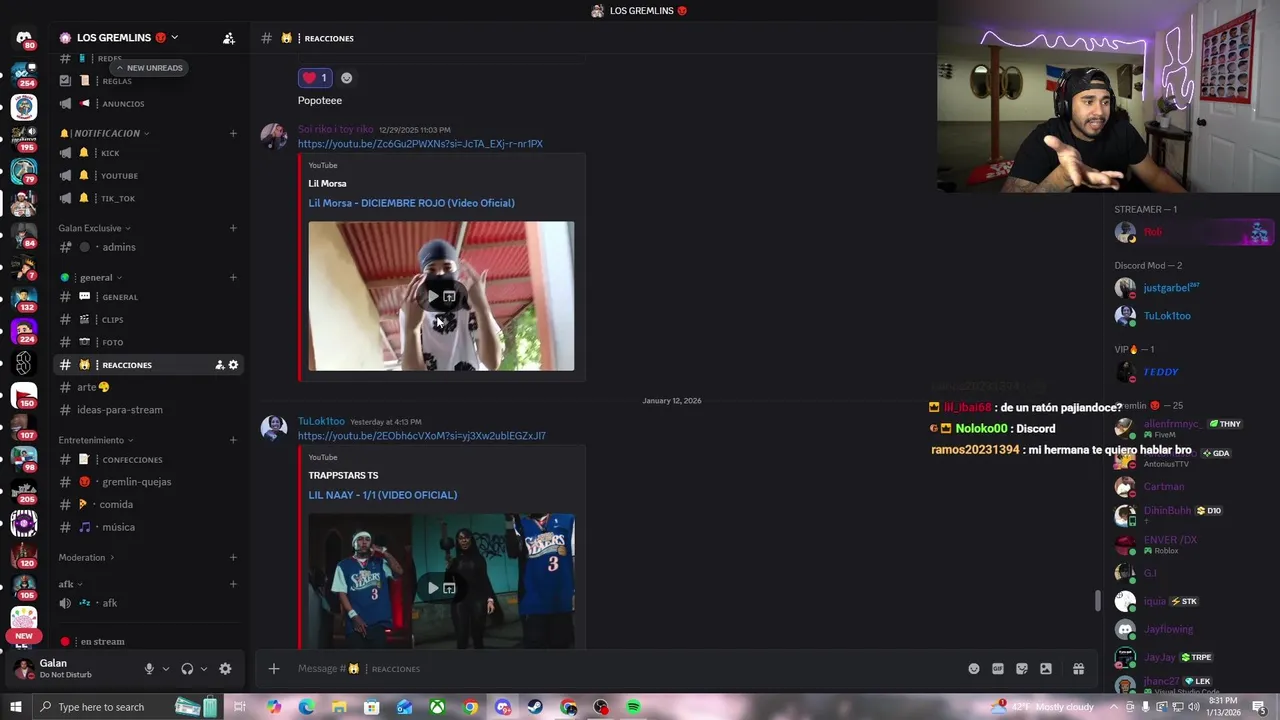
Task: Open the ideas-para-stream channel
Action: click(148, 410)
